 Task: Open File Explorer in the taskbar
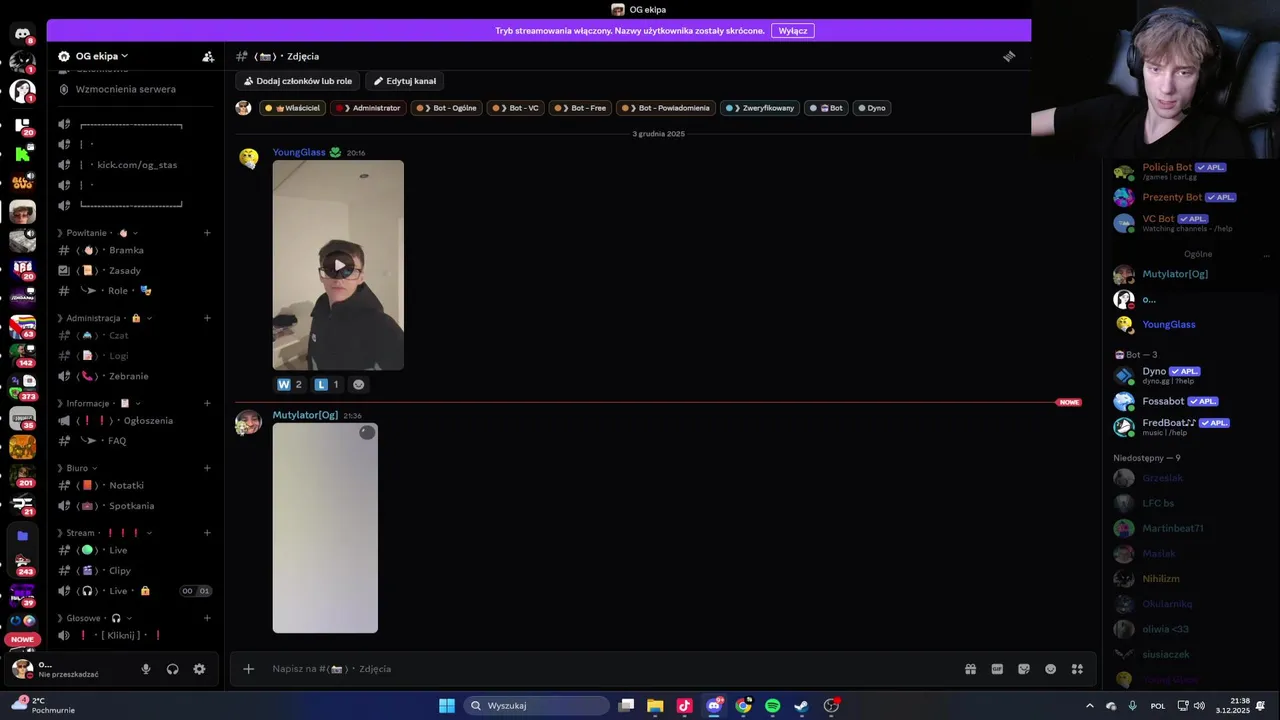[x=655, y=706]
